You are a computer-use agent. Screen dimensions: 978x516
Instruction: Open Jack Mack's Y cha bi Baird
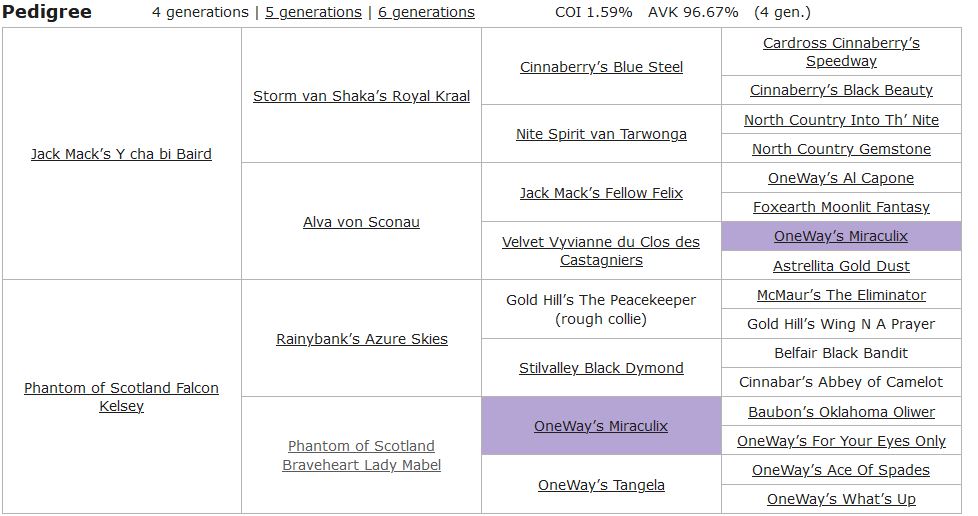tap(121, 154)
